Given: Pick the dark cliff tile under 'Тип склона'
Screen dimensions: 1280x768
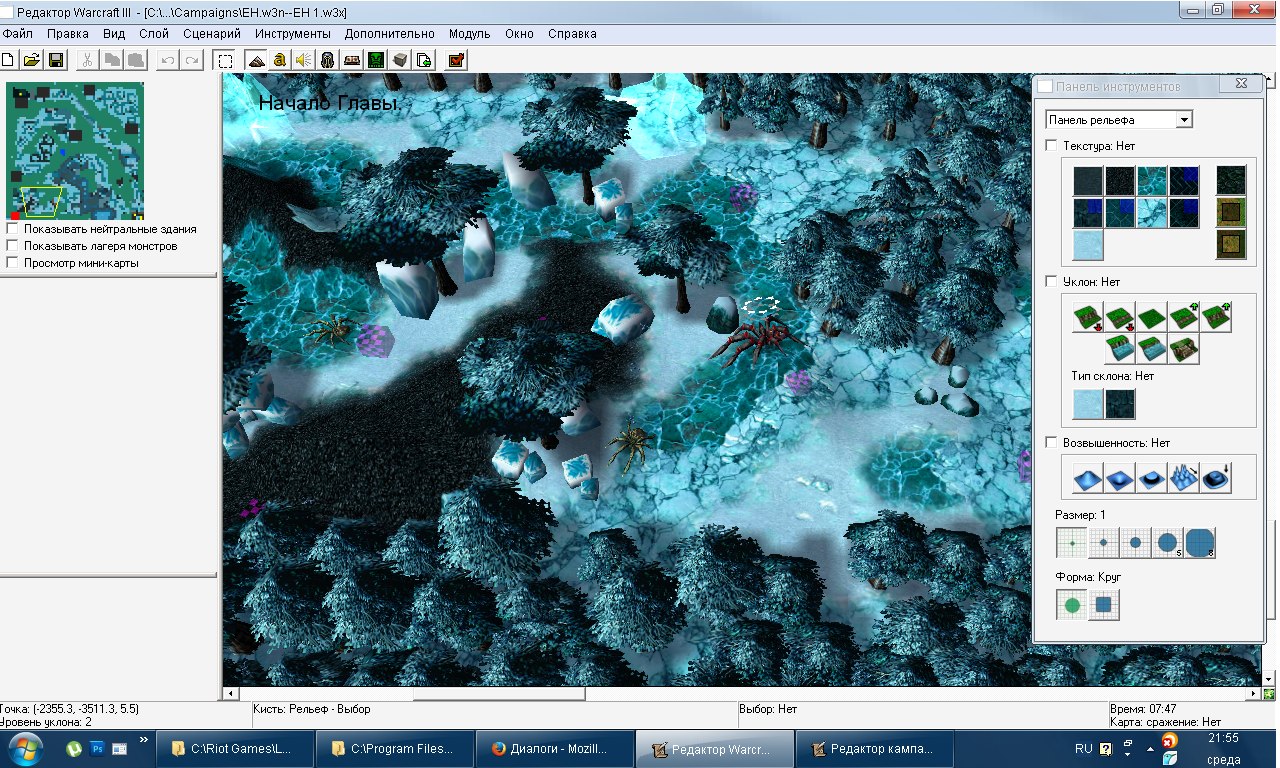Looking at the screenshot, I should click(1120, 404).
